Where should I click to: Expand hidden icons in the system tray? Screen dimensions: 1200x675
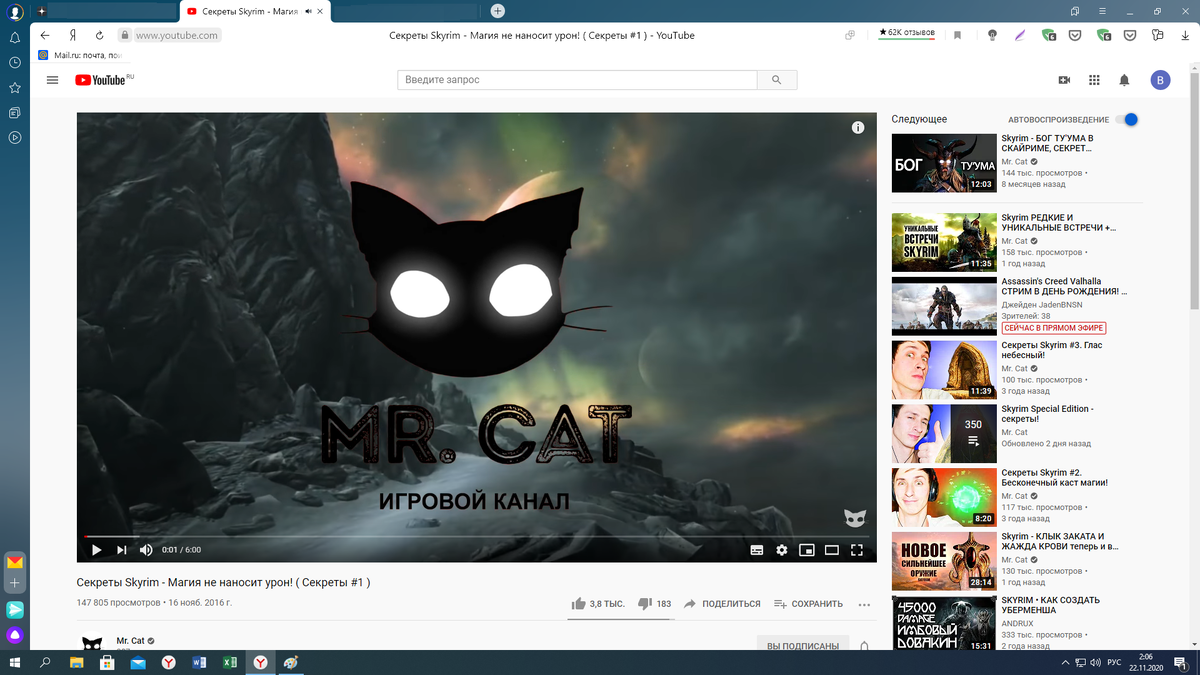(1064, 662)
